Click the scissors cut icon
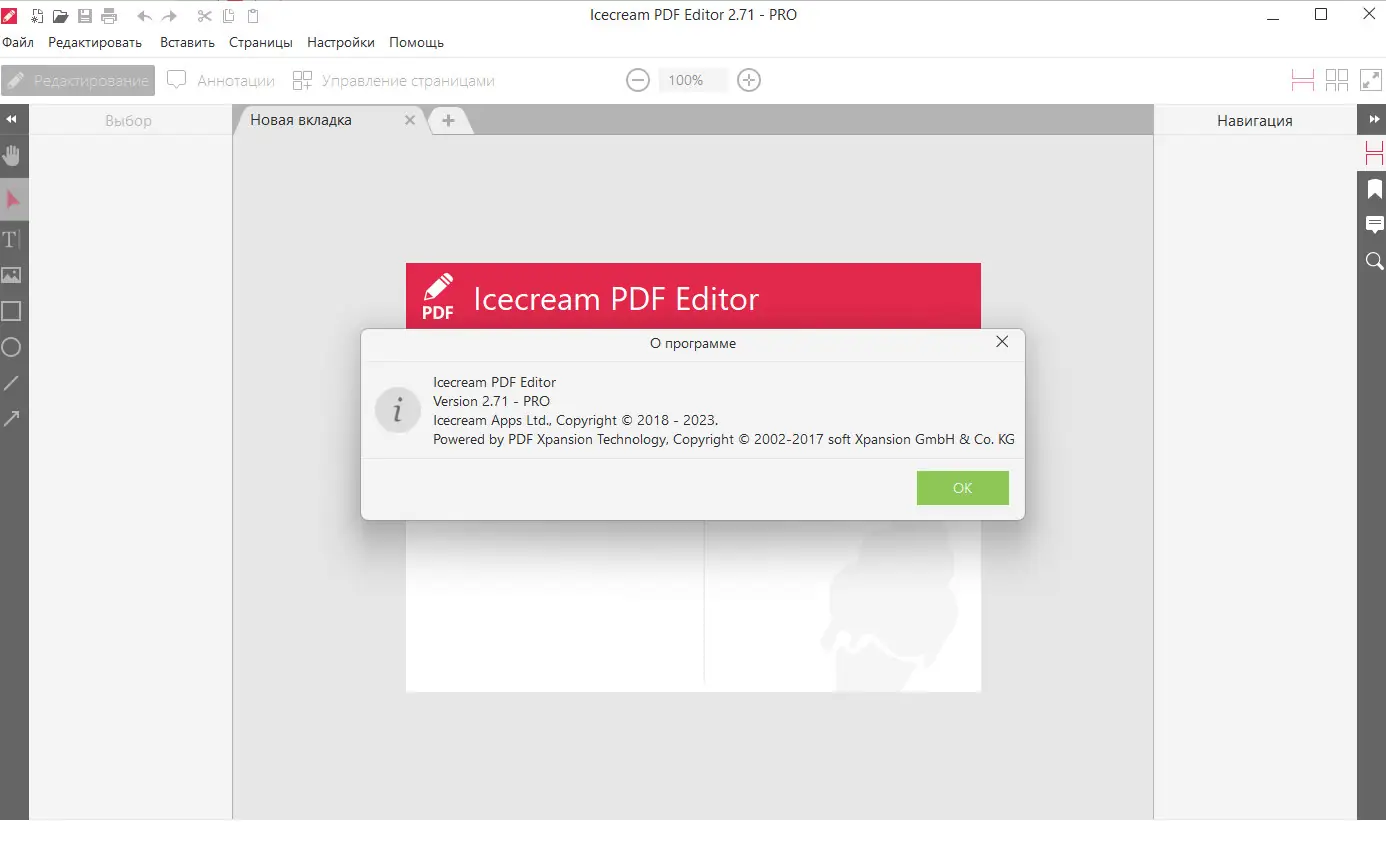Image resolution: width=1386 pixels, height=842 pixels. pyautogui.click(x=204, y=15)
